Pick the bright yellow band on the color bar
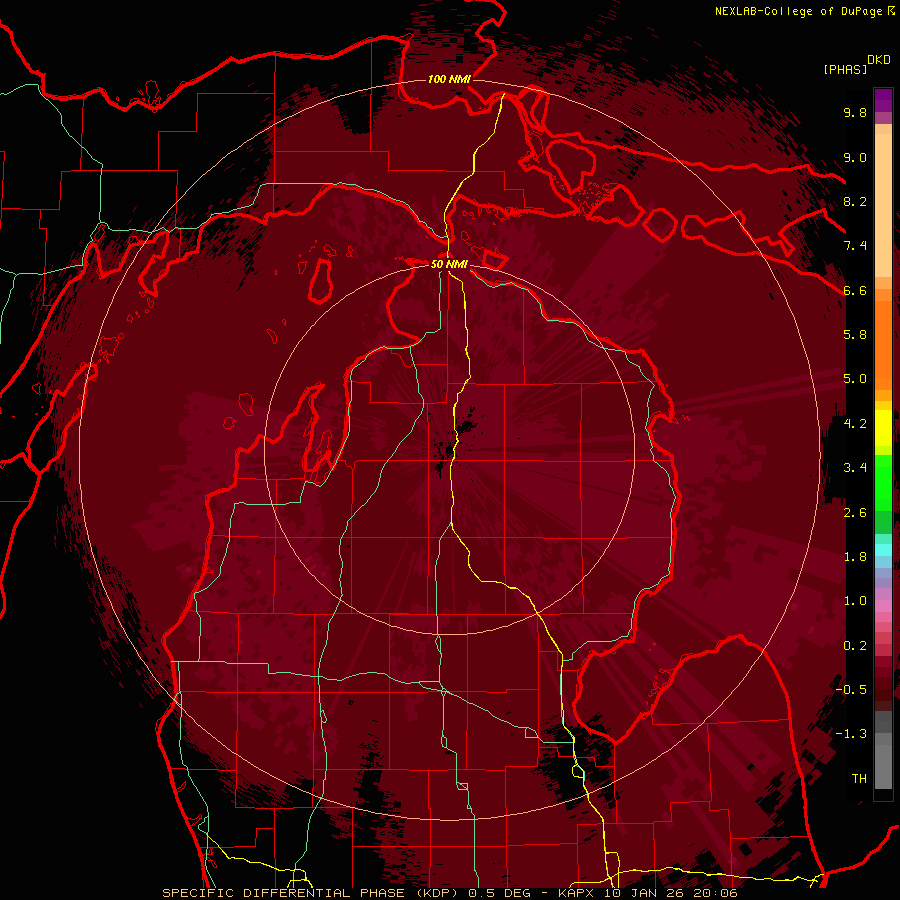The image size is (900, 900). 883,428
